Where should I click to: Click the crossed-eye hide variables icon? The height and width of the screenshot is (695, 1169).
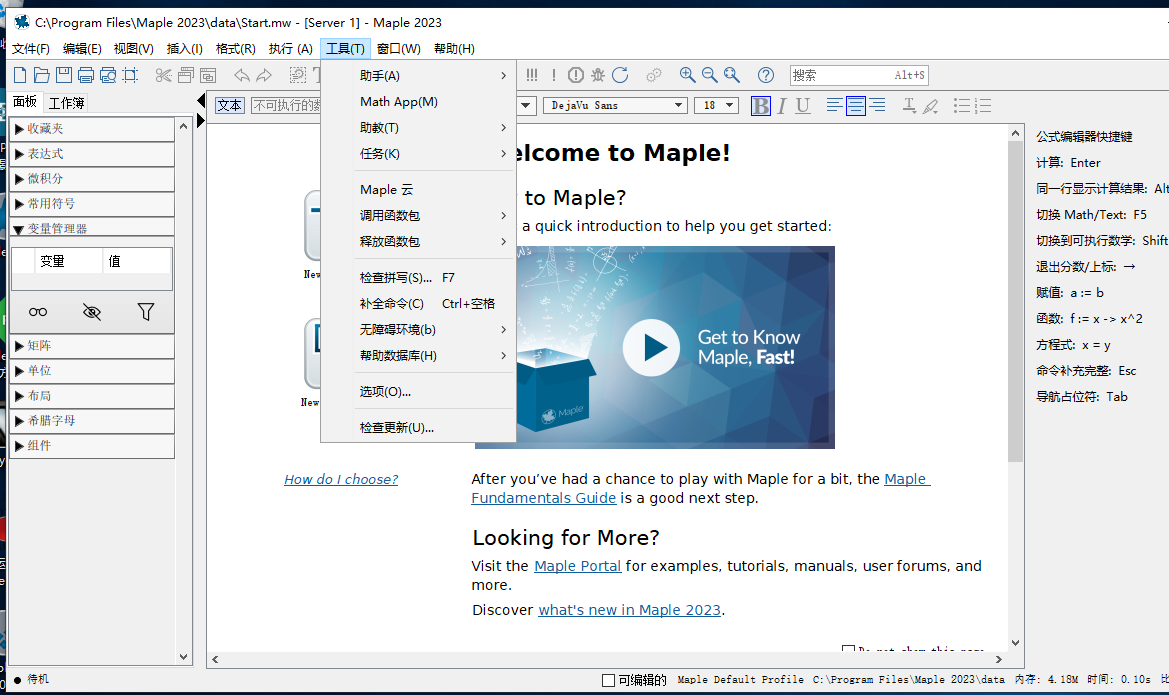(x=92, y=312)
